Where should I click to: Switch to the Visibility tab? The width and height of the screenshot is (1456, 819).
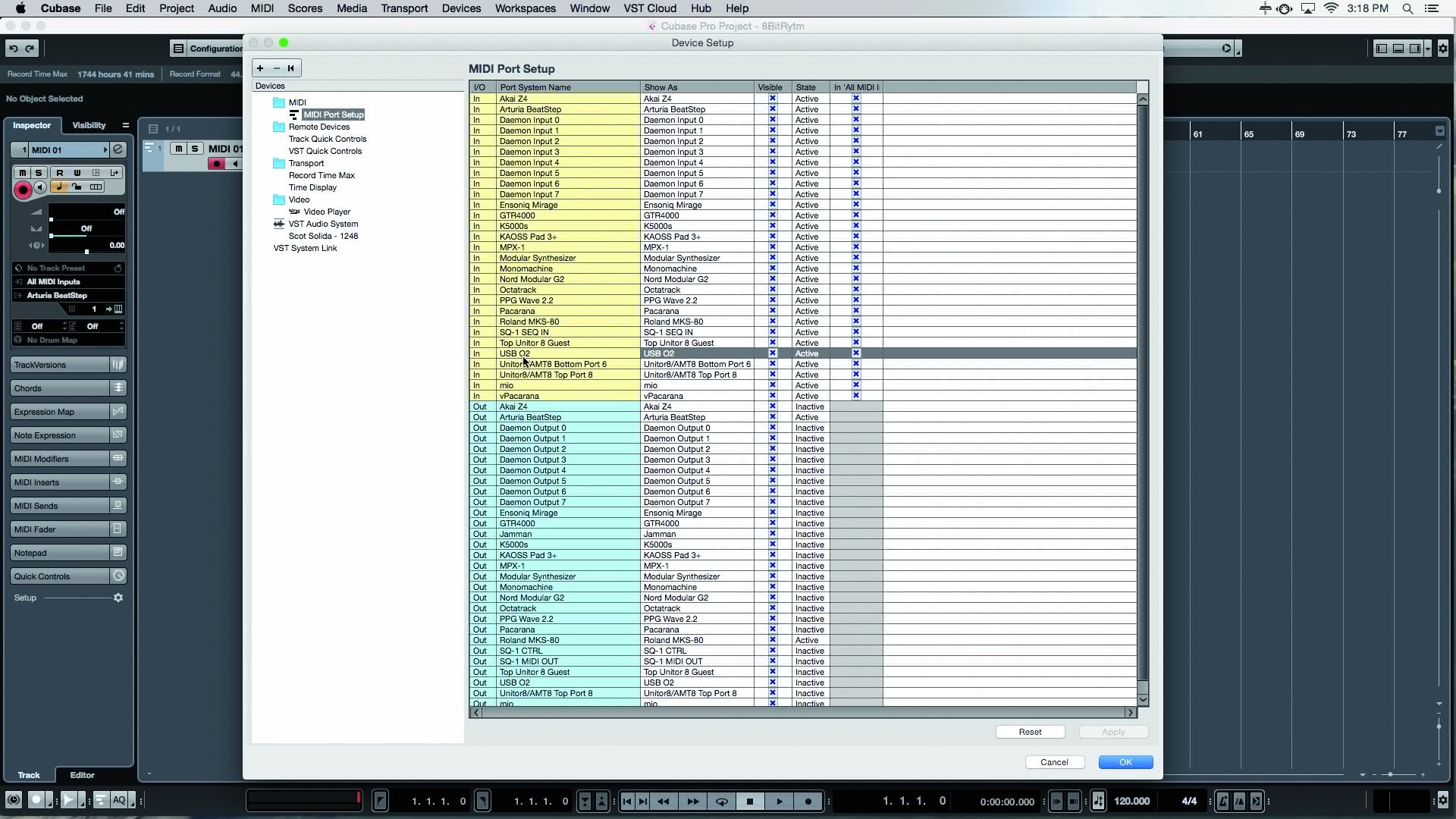pyautogui.click(x=89, y=125)
